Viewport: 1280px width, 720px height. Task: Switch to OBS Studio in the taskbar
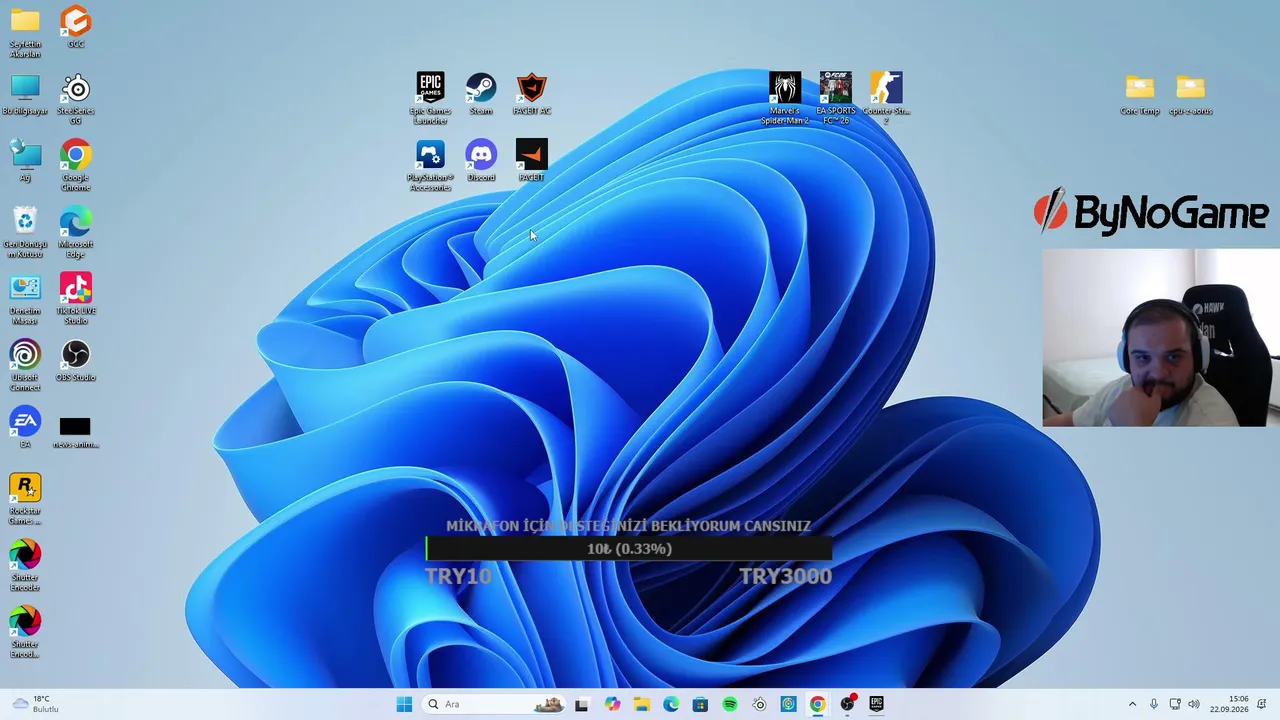[x=847, y=704]
